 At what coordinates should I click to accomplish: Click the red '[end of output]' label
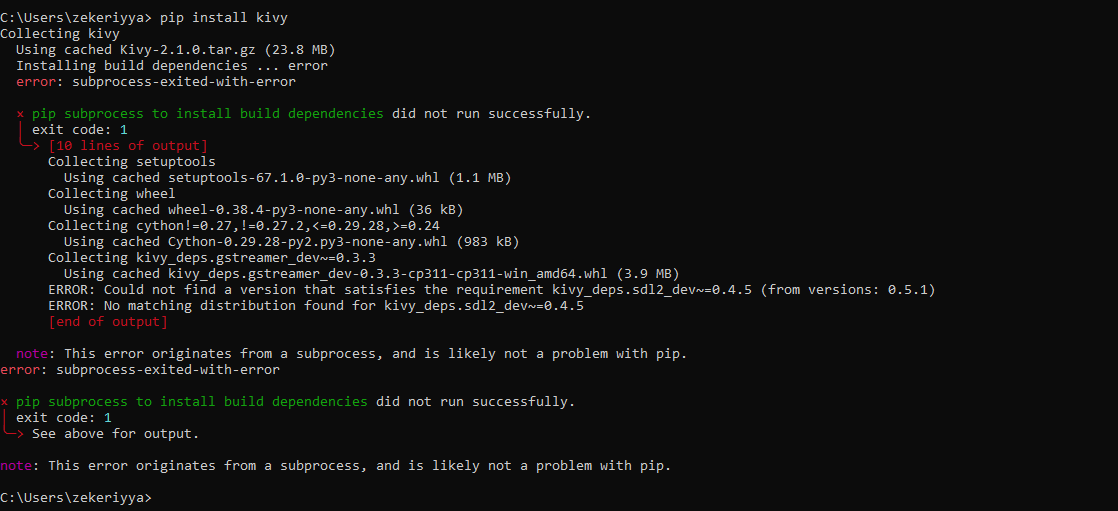point(108,322)
